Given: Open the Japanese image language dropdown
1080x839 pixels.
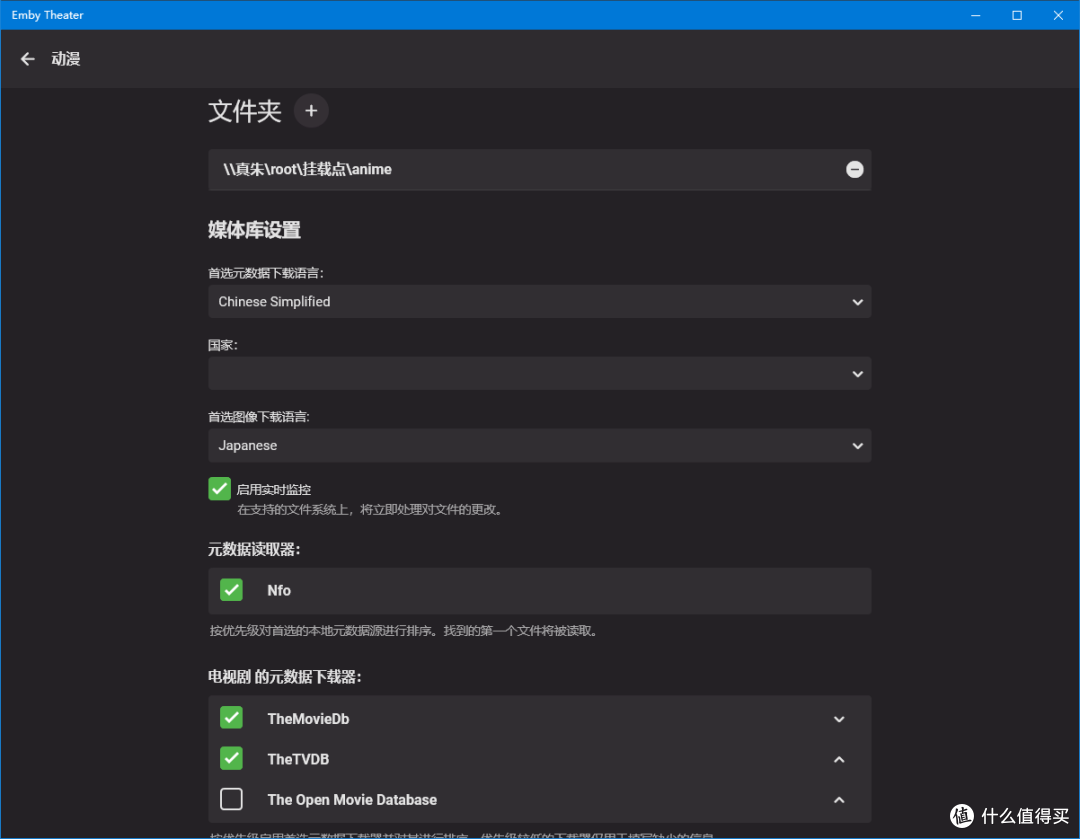Looking at the screenshot, I should pos(539,446).
